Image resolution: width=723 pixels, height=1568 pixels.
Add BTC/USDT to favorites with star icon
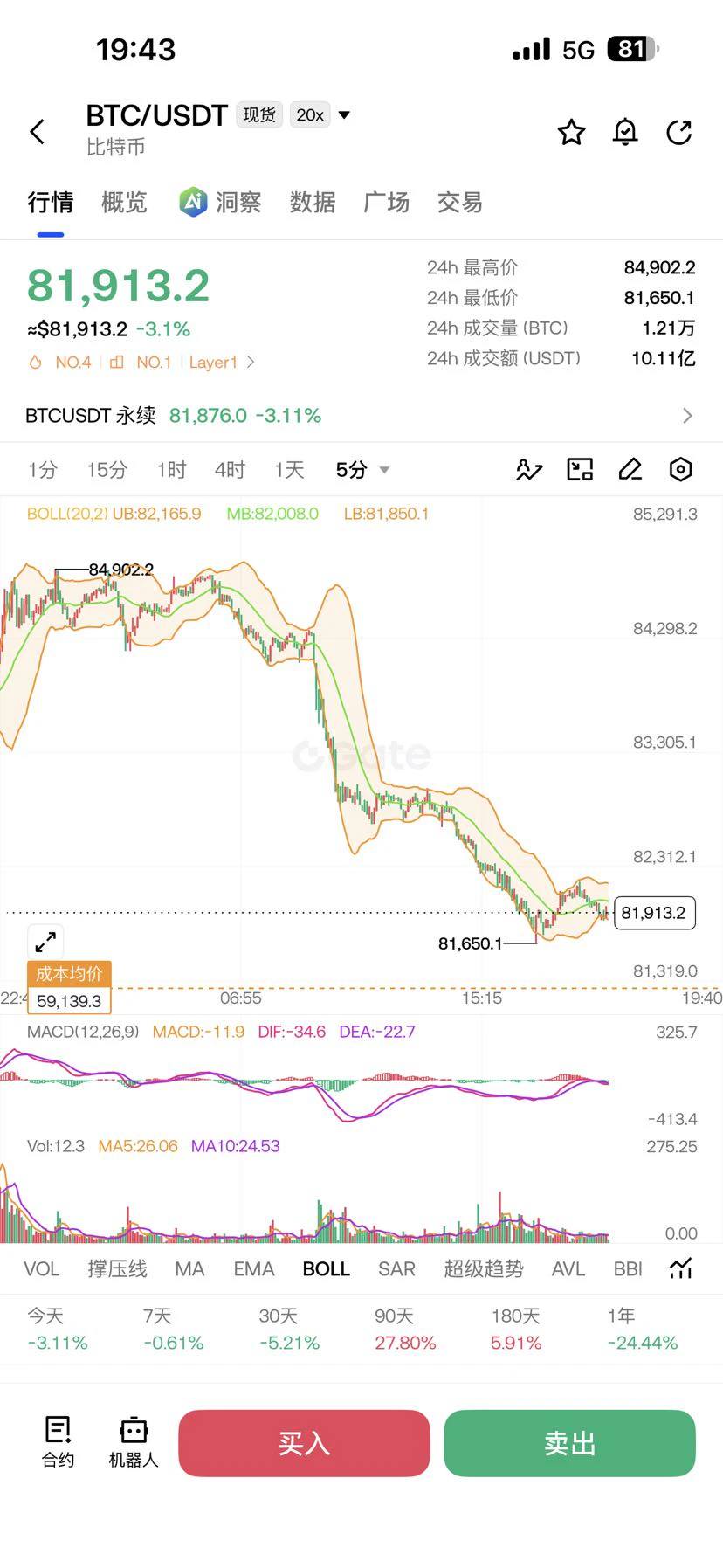click(571, 132)
